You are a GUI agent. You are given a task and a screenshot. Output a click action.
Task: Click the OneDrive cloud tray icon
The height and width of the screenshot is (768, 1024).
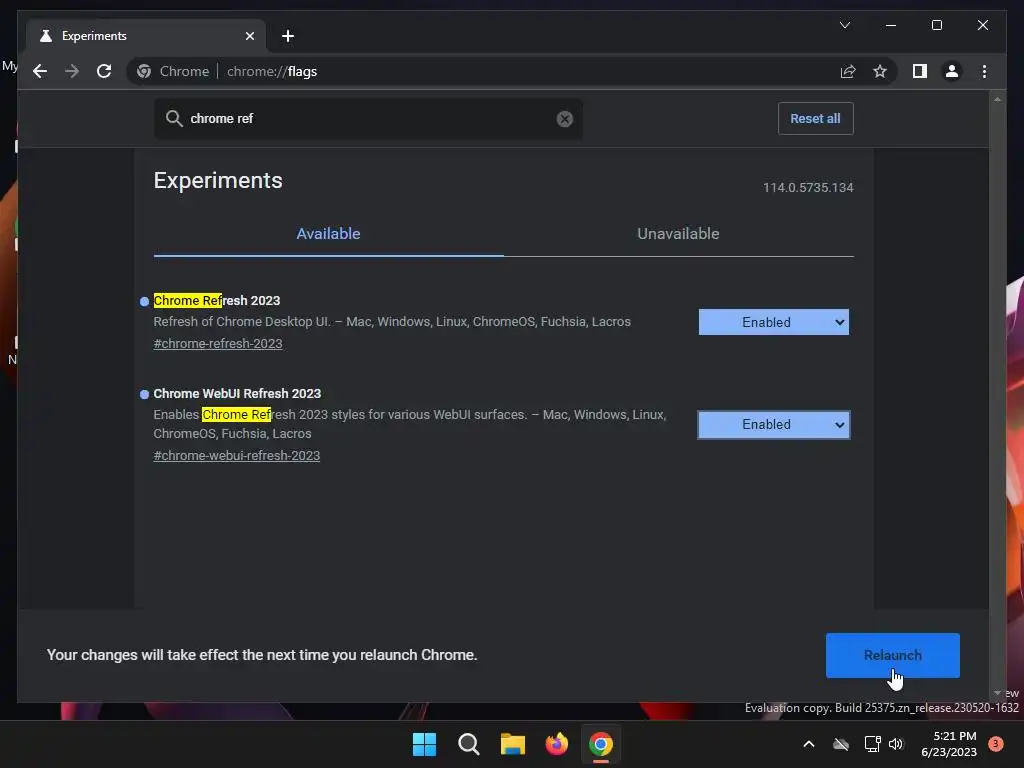(x=841, y=744)
